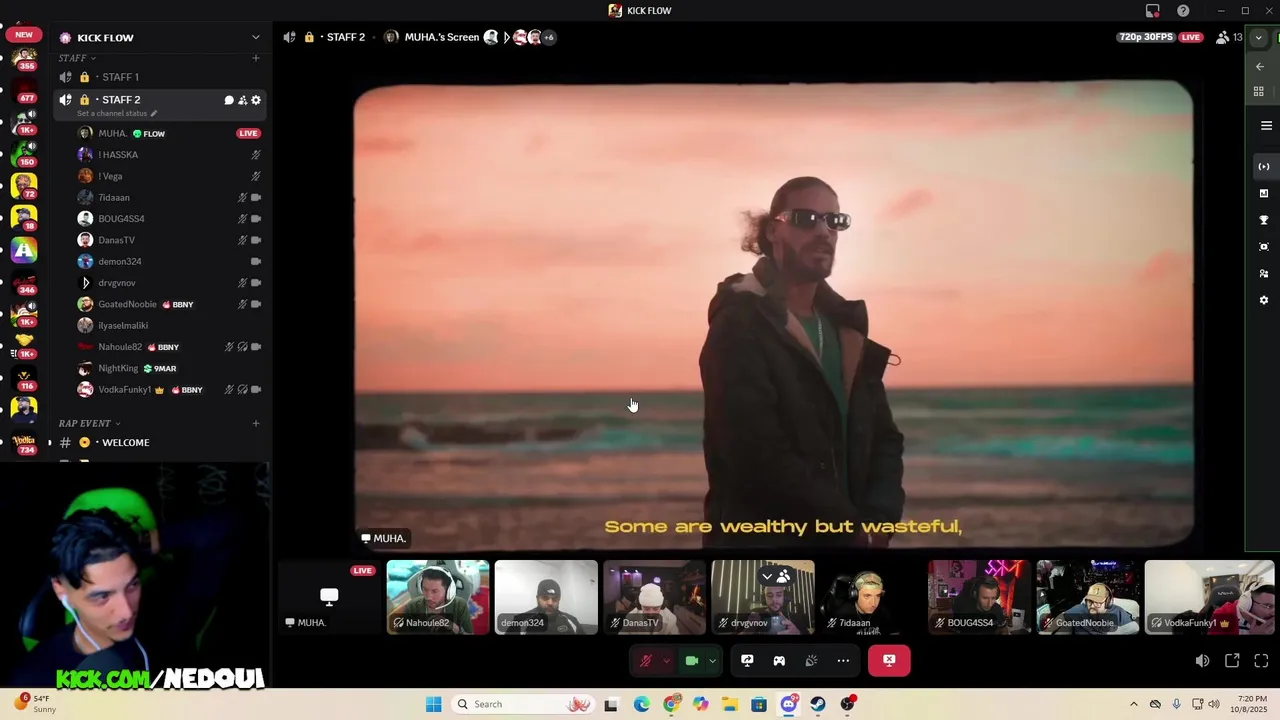
Task: Open the server with the 677 badge
Action: [x=24, y=93]
